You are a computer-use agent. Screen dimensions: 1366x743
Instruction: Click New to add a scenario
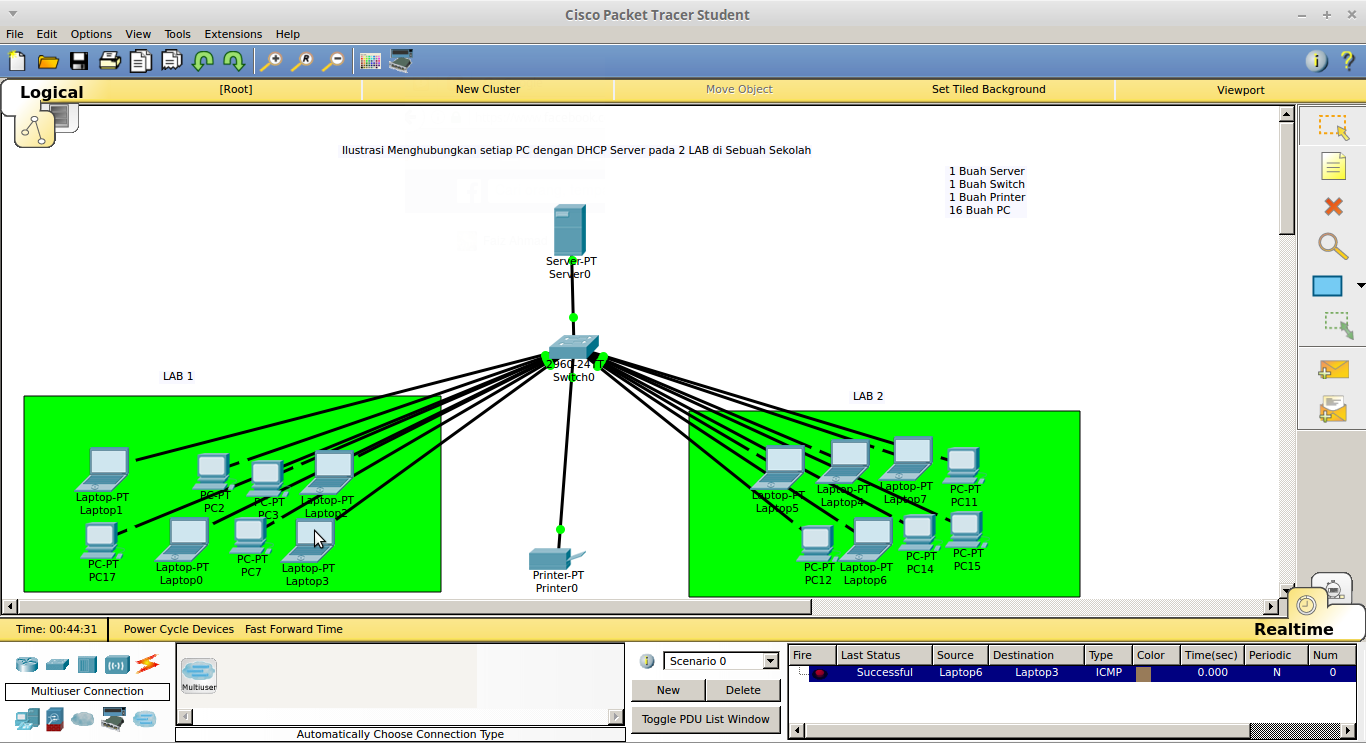click(668, 690)
